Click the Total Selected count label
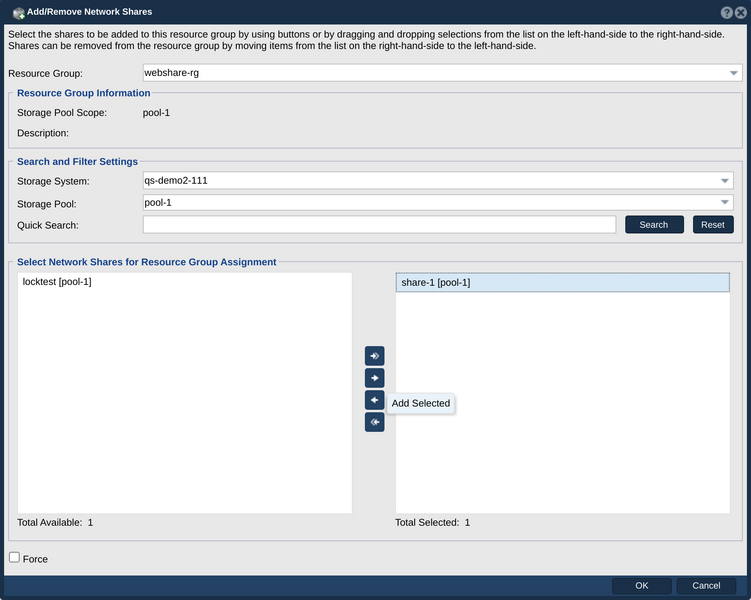Screen dimensions: 751x600 pos(432,522)
